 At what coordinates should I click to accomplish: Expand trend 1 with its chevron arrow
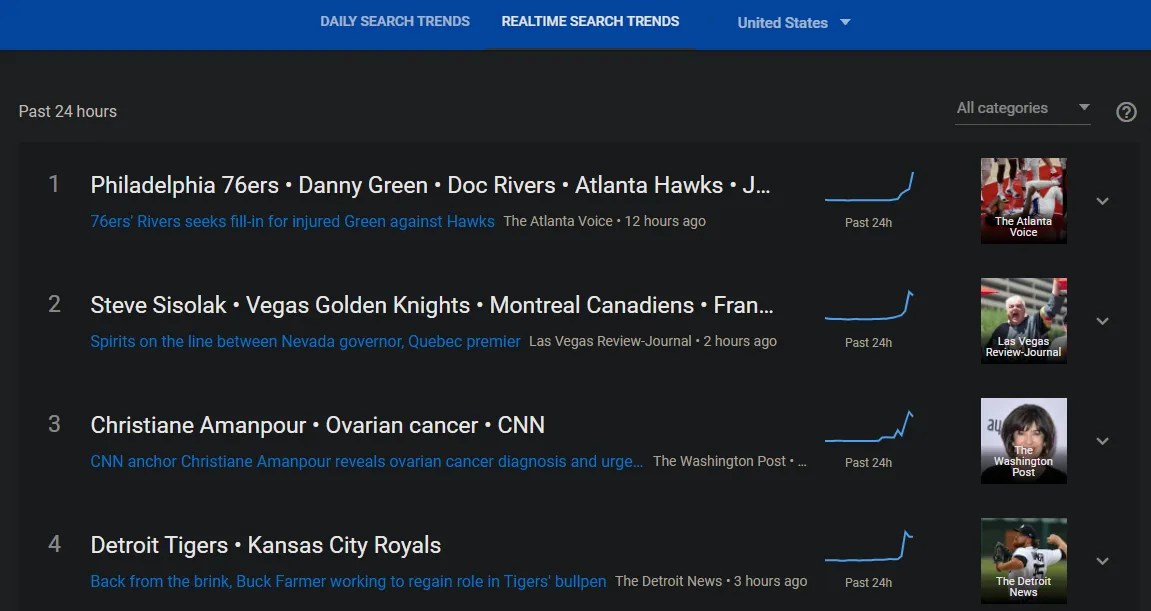1102,201
